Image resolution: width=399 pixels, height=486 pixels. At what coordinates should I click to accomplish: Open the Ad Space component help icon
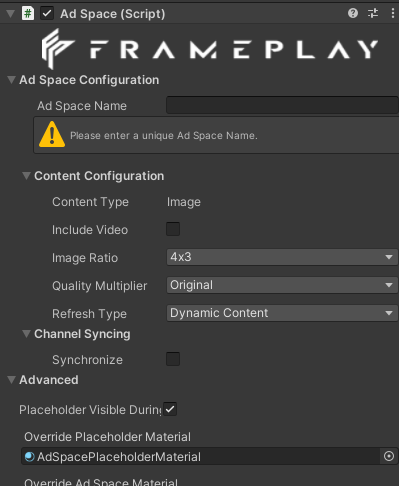click(353, 13)
